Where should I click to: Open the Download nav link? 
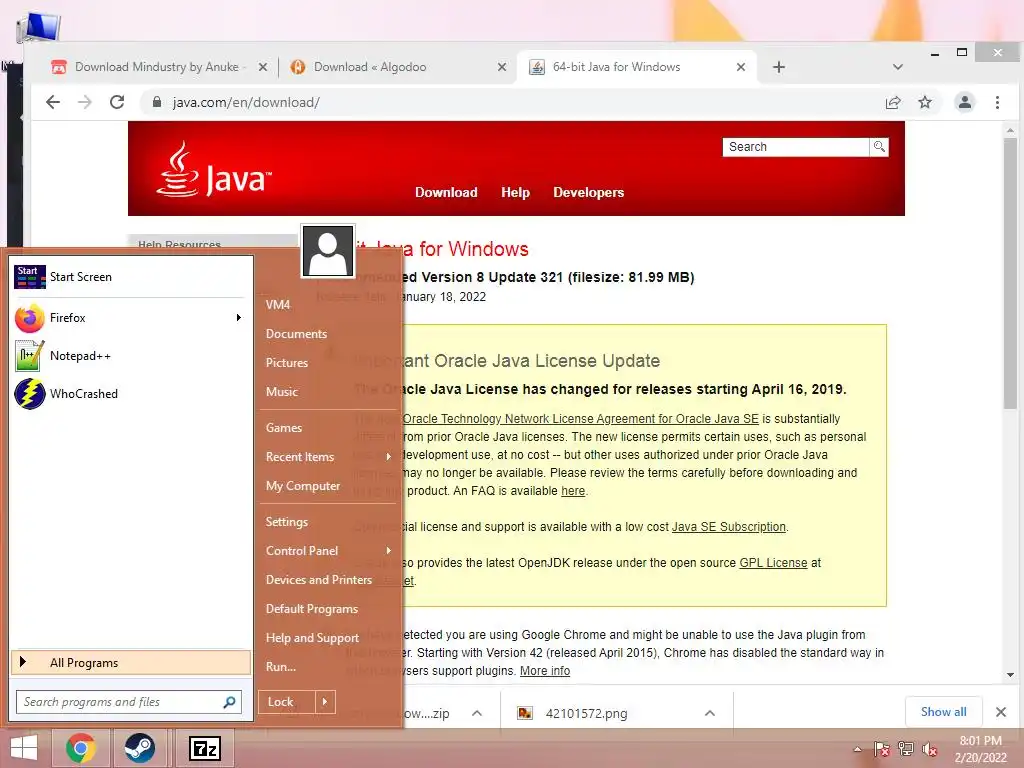446,192
